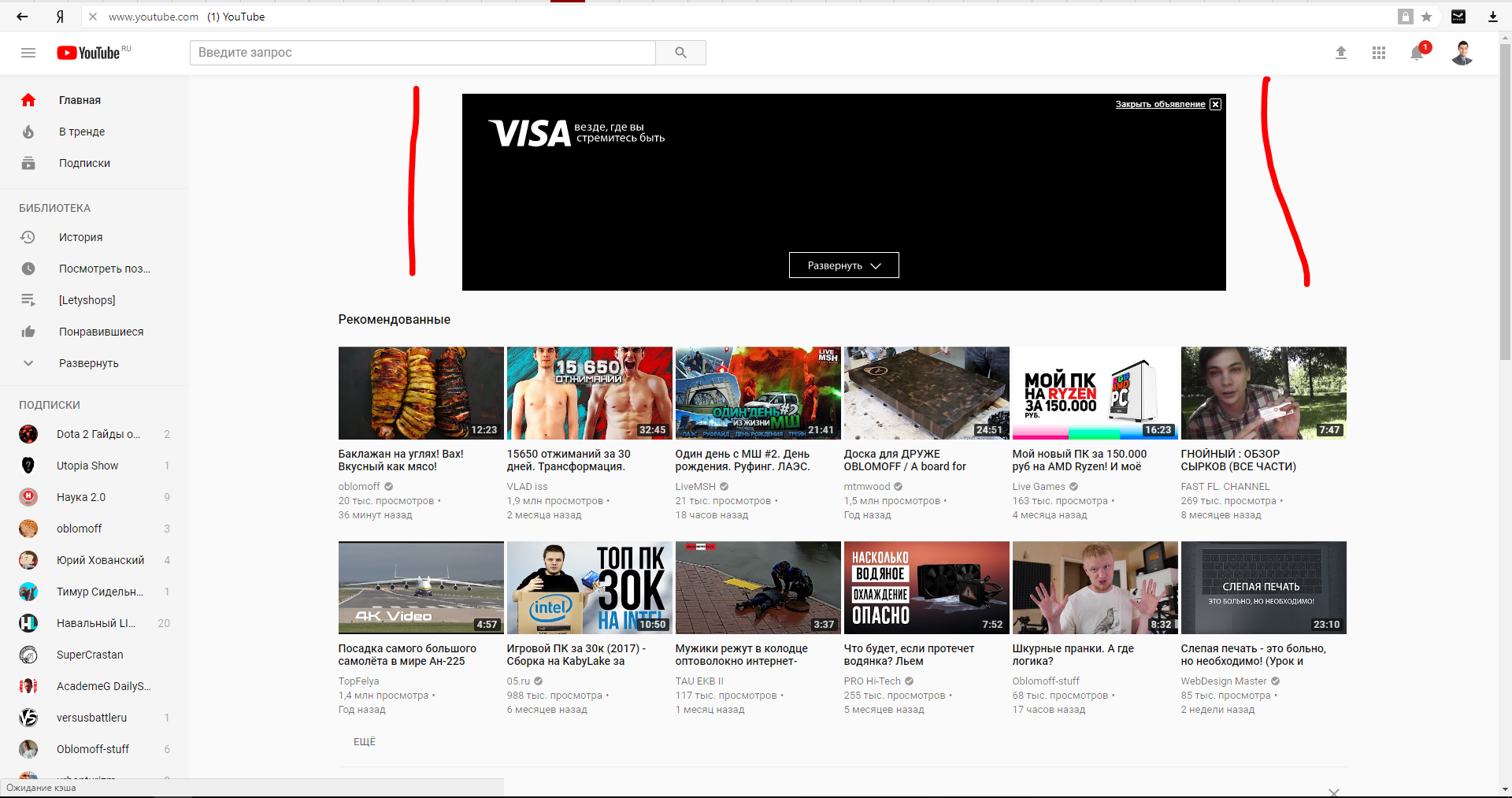Open the Мужики режут оптоволокно thumbnail
The height and width of the screenshot is (798, 1512).
coord(758,588)
